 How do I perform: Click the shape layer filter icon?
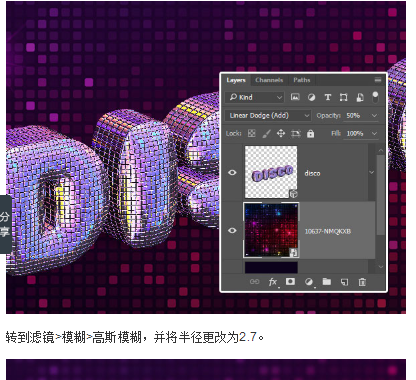[343, 97]
